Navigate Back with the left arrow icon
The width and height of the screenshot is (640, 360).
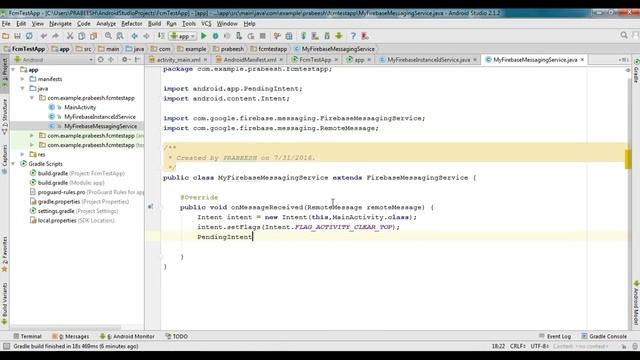134,36
